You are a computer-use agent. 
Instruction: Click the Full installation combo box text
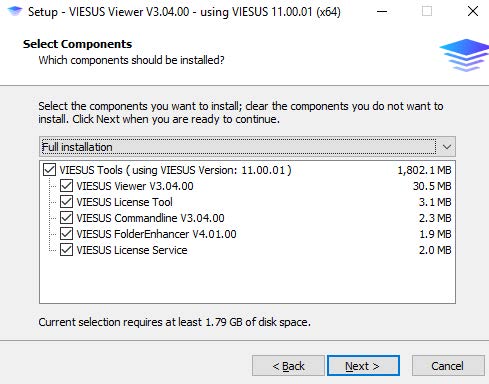(77, 147)
